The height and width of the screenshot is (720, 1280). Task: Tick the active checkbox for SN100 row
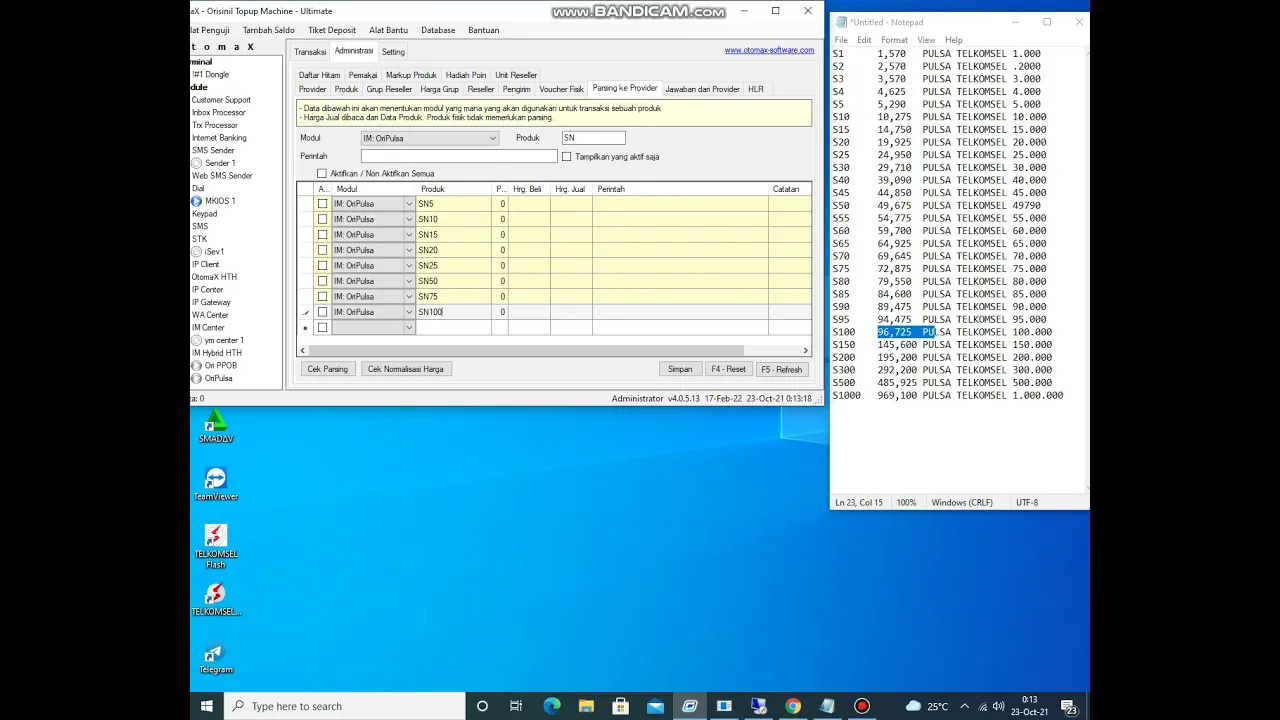coord(322,312)
